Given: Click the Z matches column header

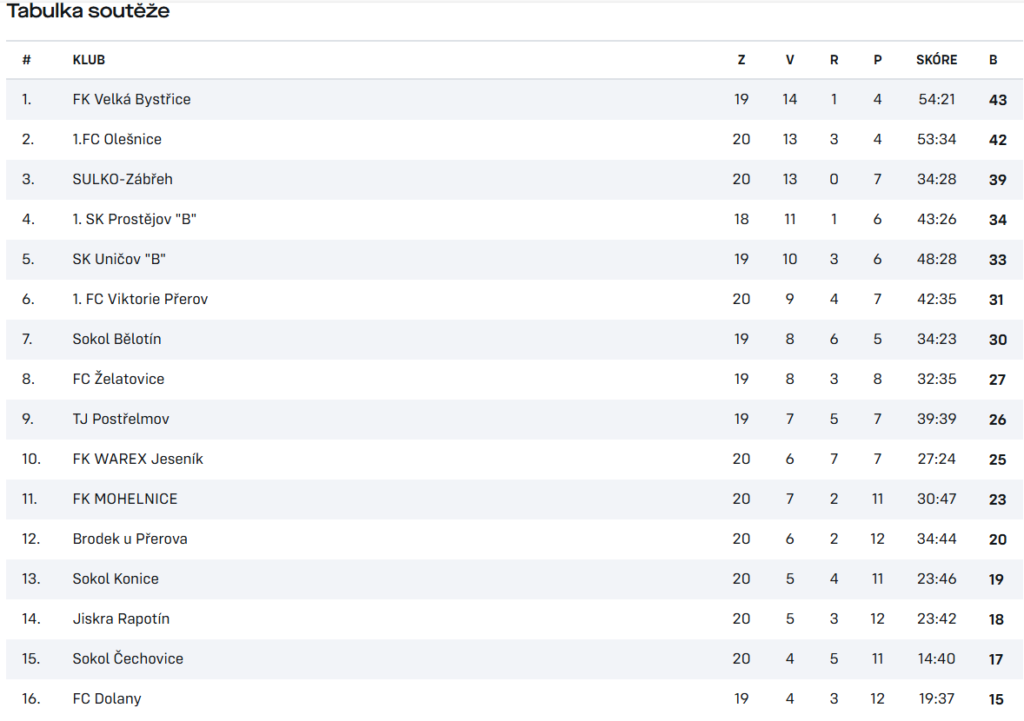Looking at the screenshot, I should pyautogui.click(x=741, y=59).
